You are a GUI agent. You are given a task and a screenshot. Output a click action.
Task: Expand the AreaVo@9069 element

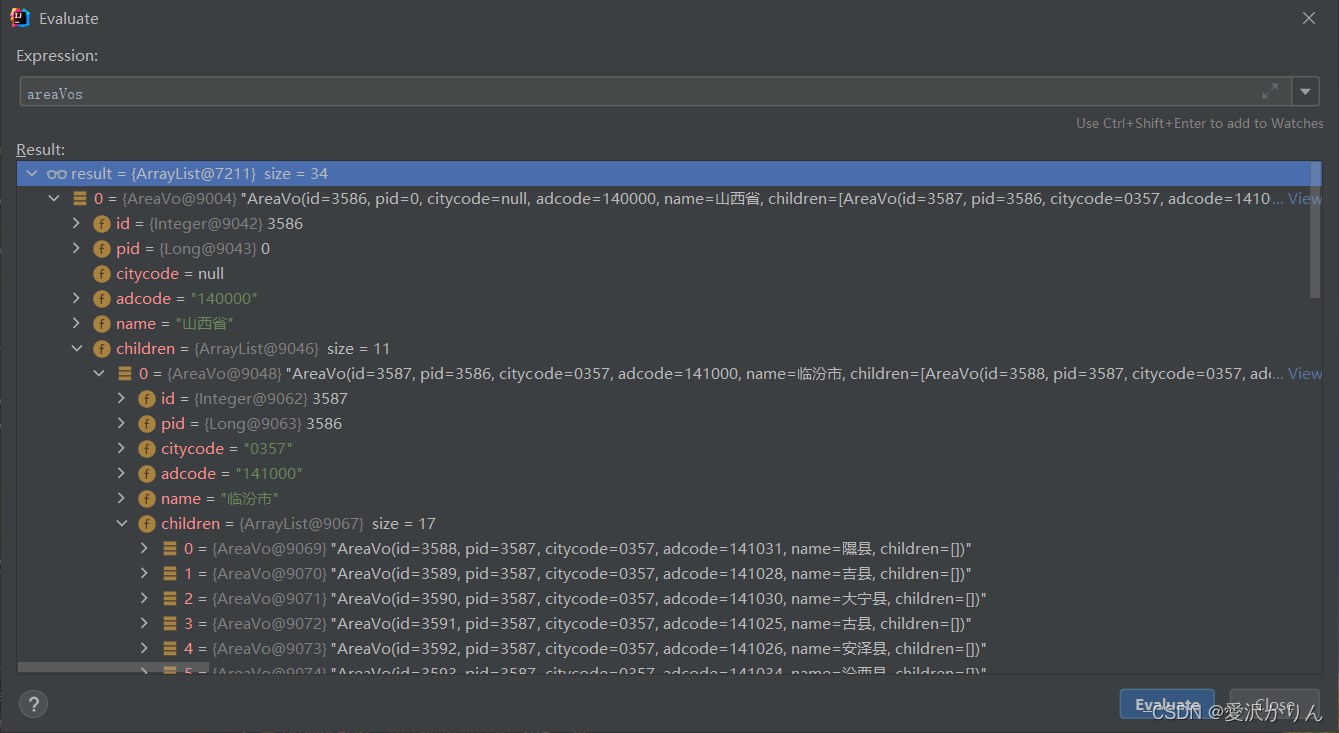point(145,549)
